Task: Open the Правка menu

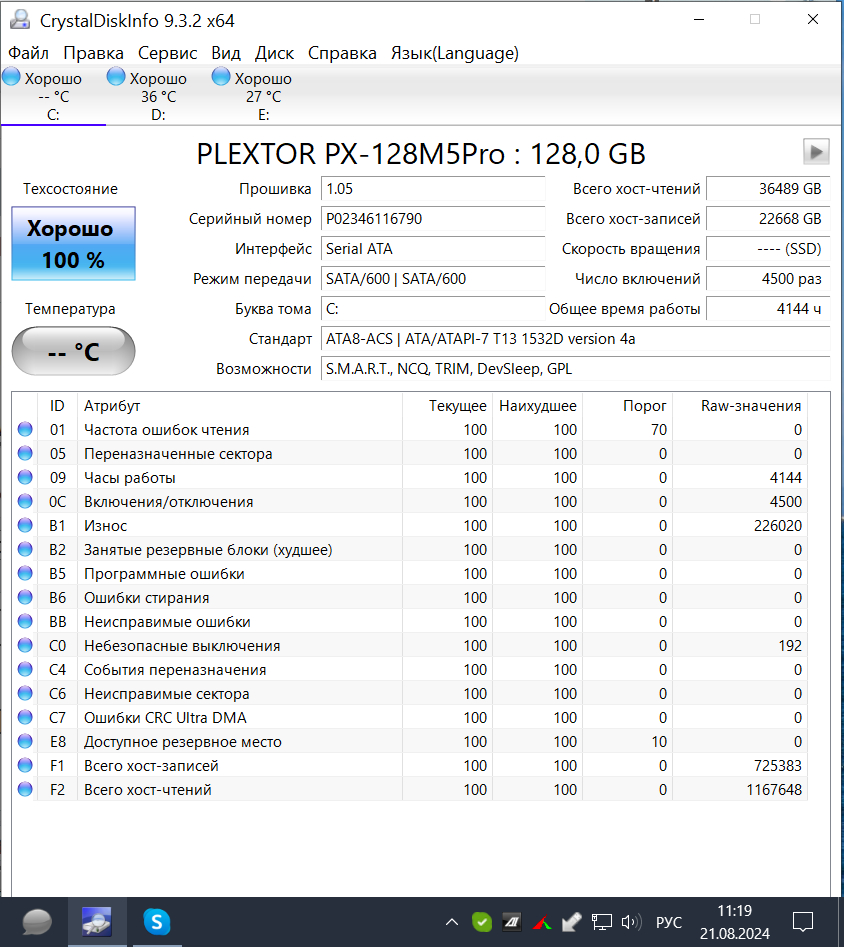Action: [93, 53]
